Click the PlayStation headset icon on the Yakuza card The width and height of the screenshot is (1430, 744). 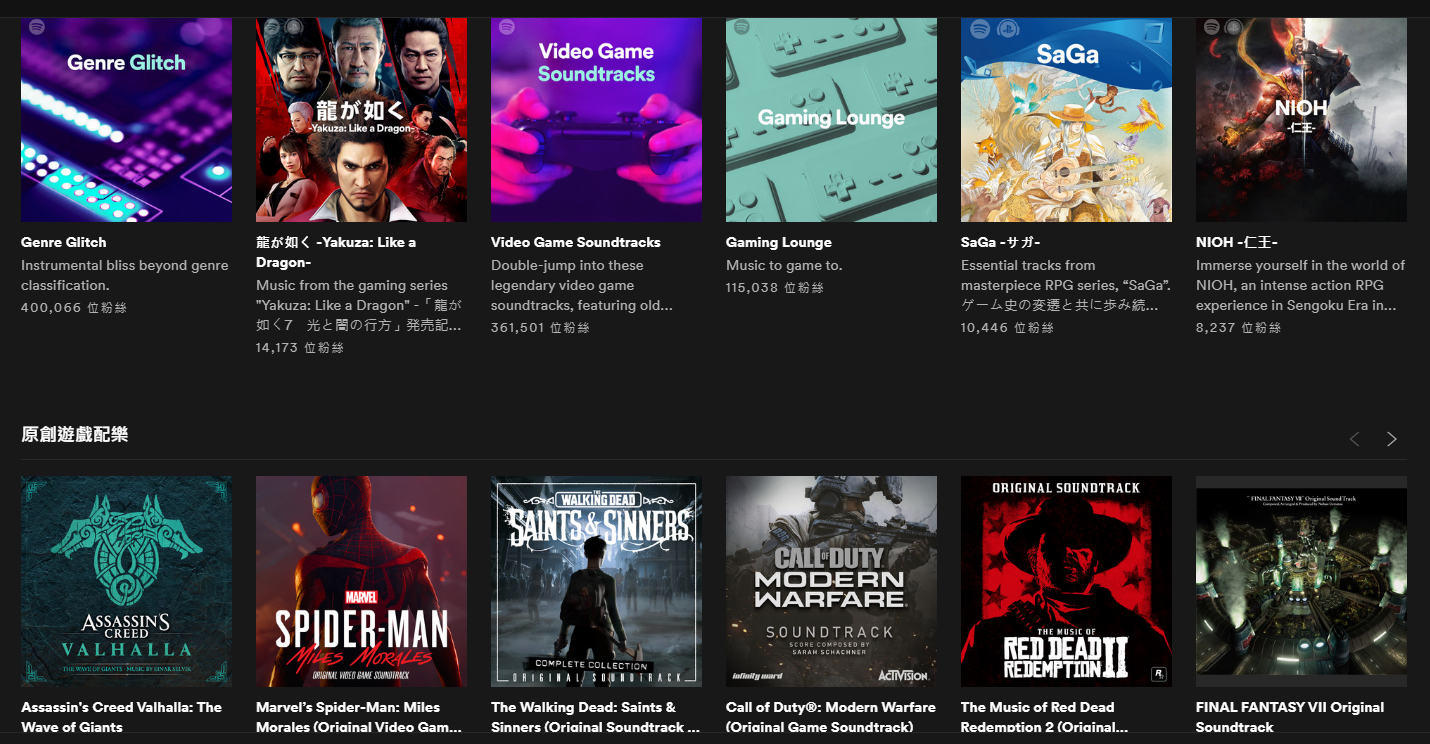[x=294, y=27]
